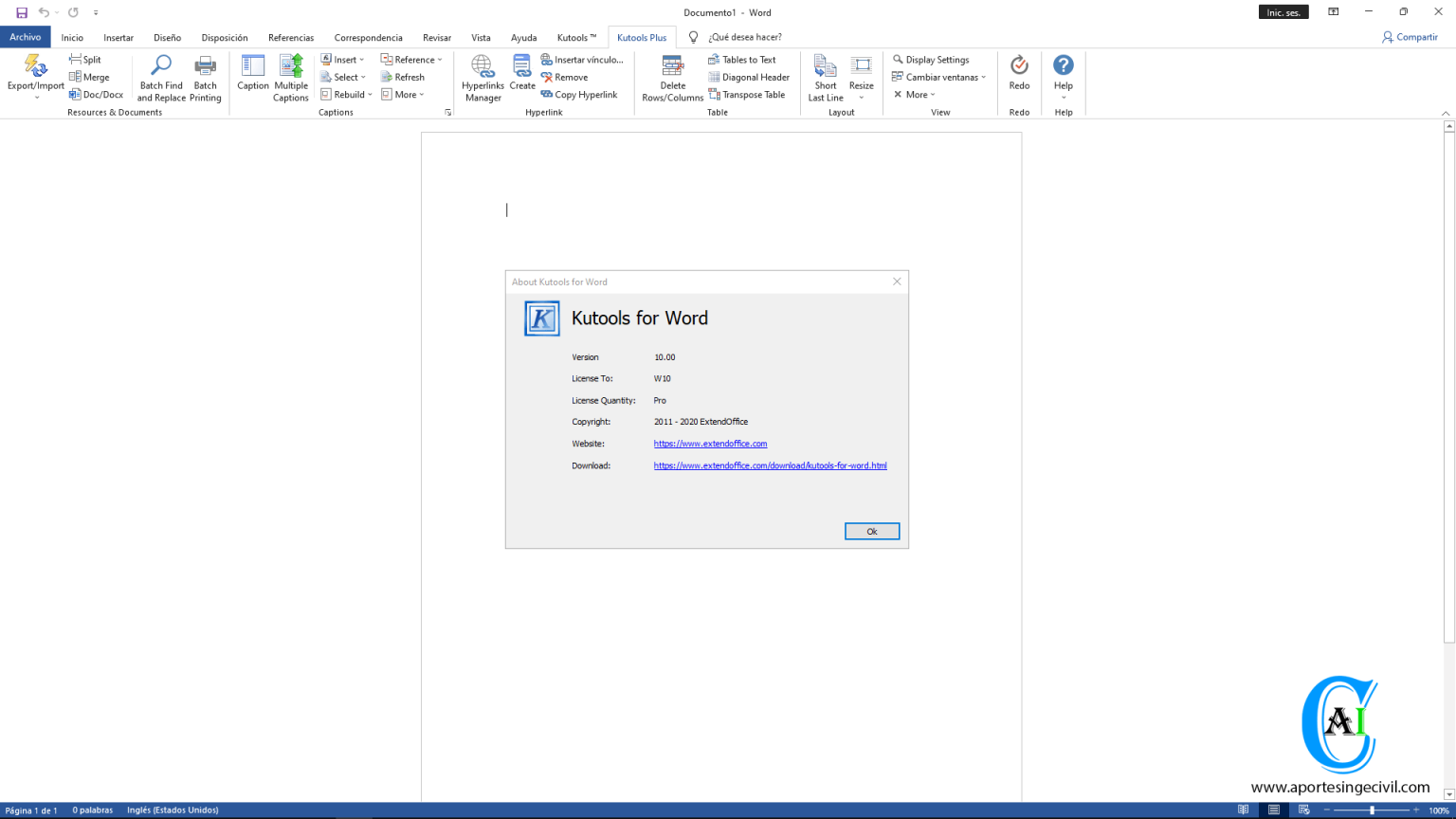Enable Read Mode from the status bar
This screenshot has height=819, width=1456.
pos(1243,810)
